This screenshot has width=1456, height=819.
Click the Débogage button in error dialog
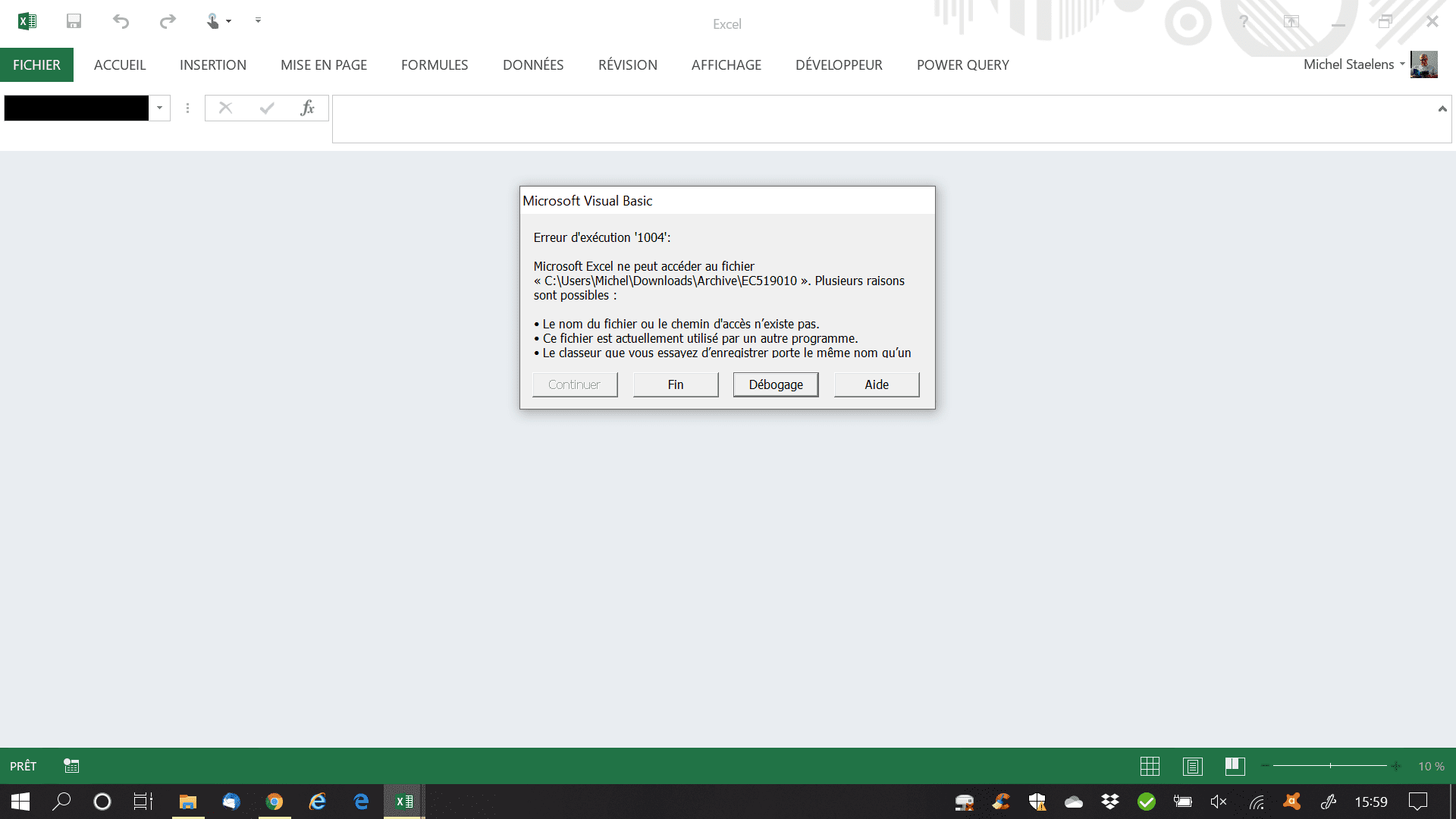(x=776, y=384)
